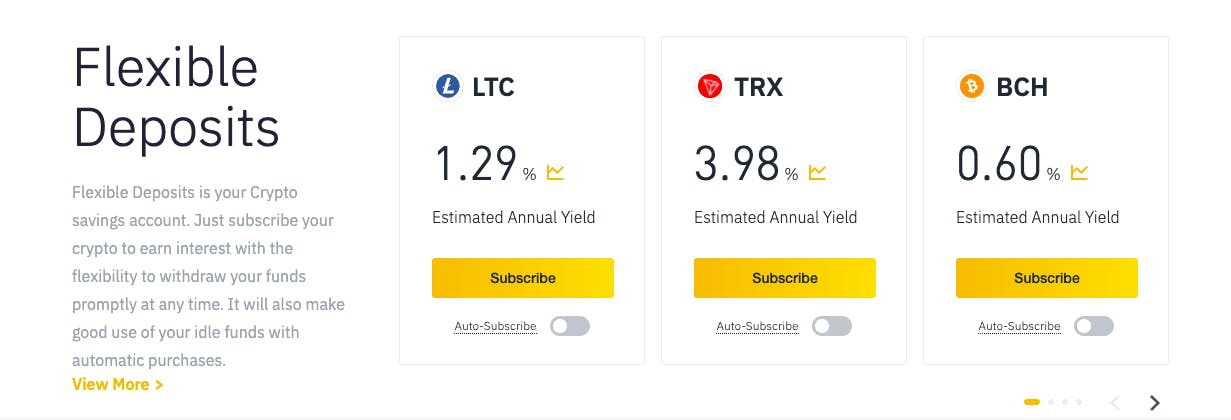Click the BCH Bitcoin Cash coin icon
Viewport: 1231px width, 420px height.
click(x=972, y=87)
